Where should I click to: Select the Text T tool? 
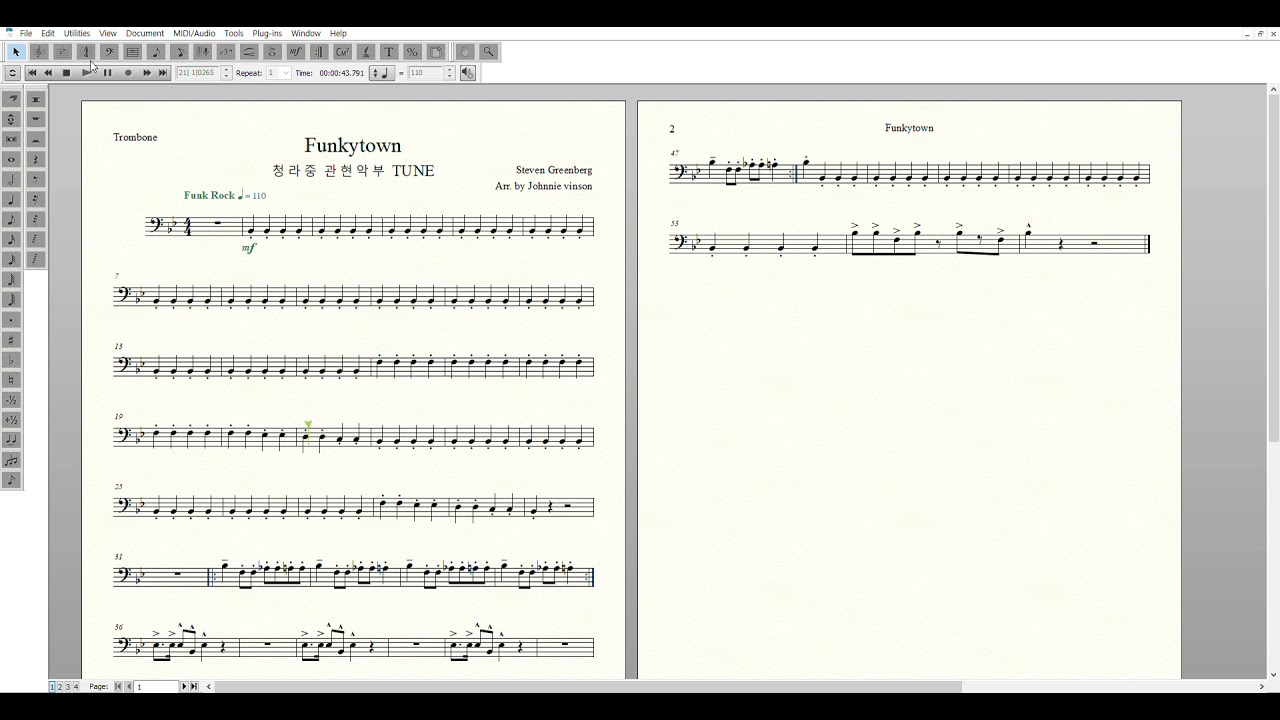389,52
